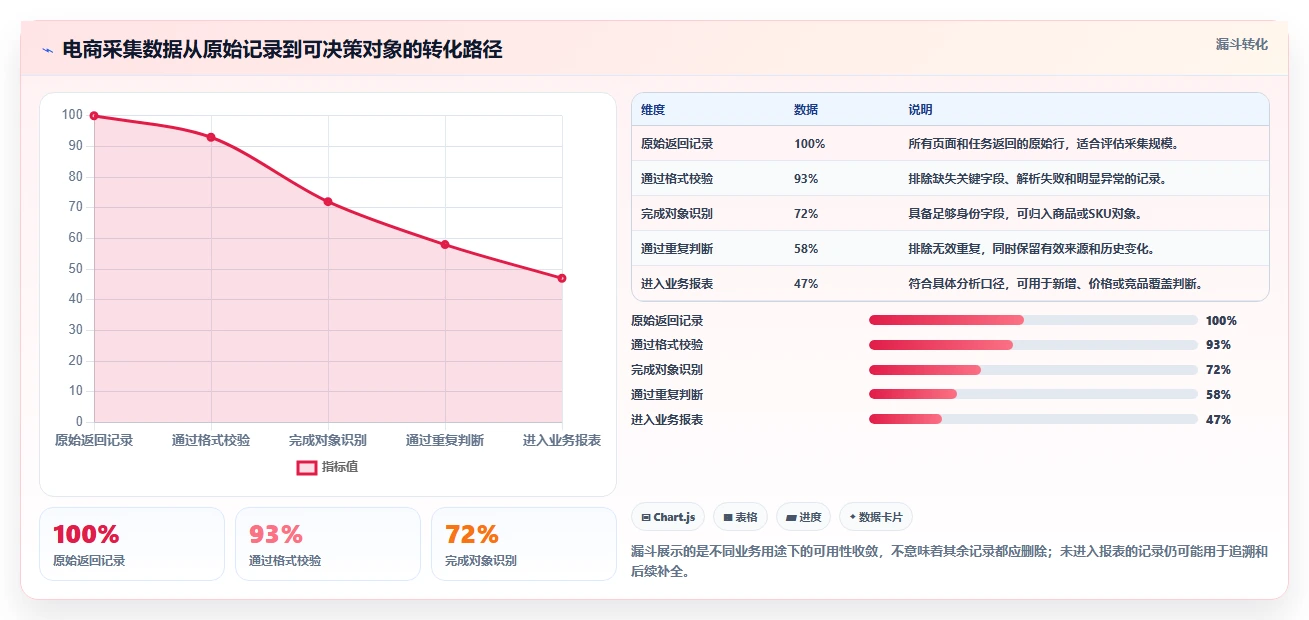Click the x-axis label 完成对象识别
Image resolution: width=1309 pixels, height=620 pixels.
[x=328, y=440]
